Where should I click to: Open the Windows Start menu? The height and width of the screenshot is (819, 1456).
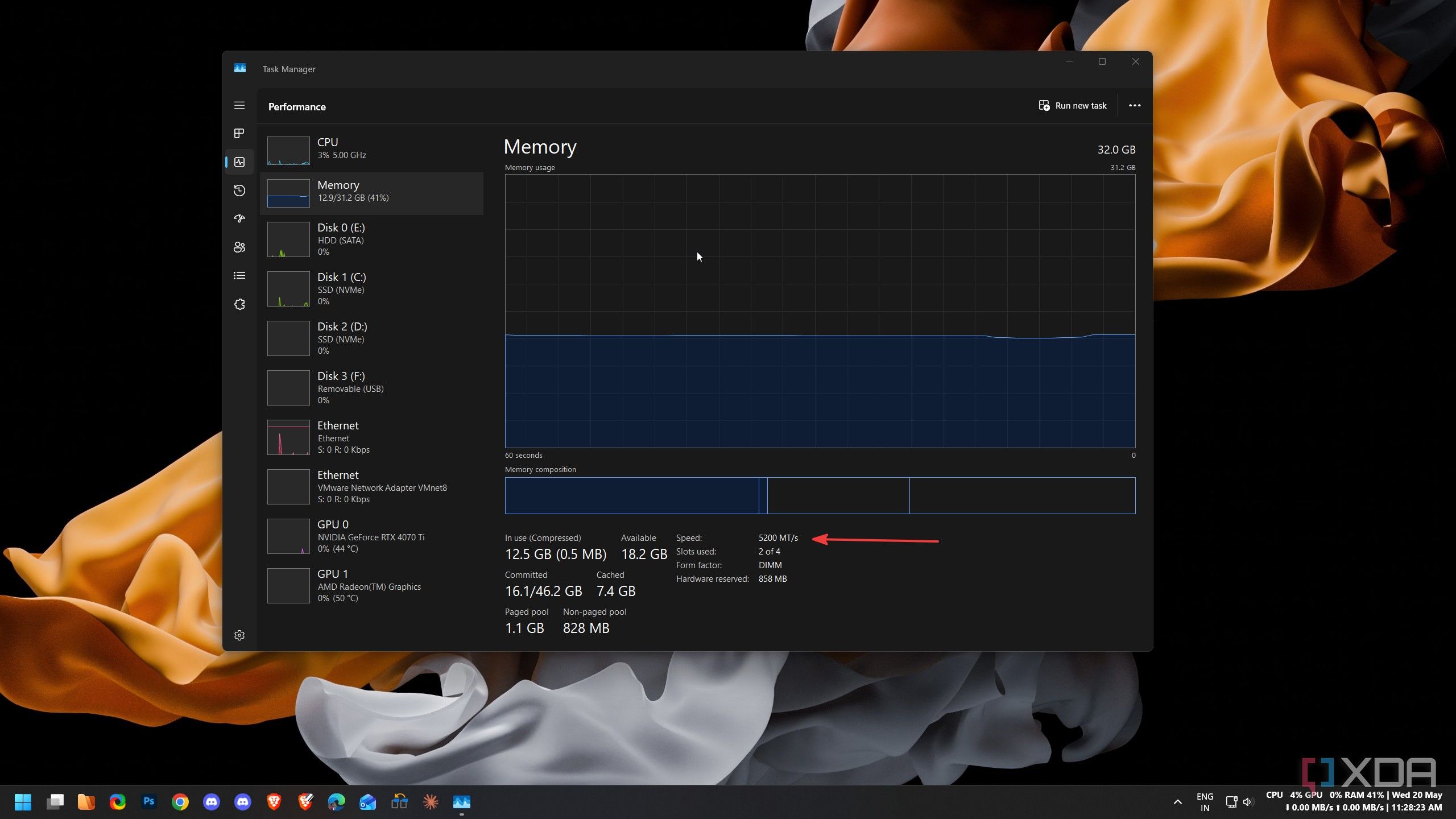23,802
